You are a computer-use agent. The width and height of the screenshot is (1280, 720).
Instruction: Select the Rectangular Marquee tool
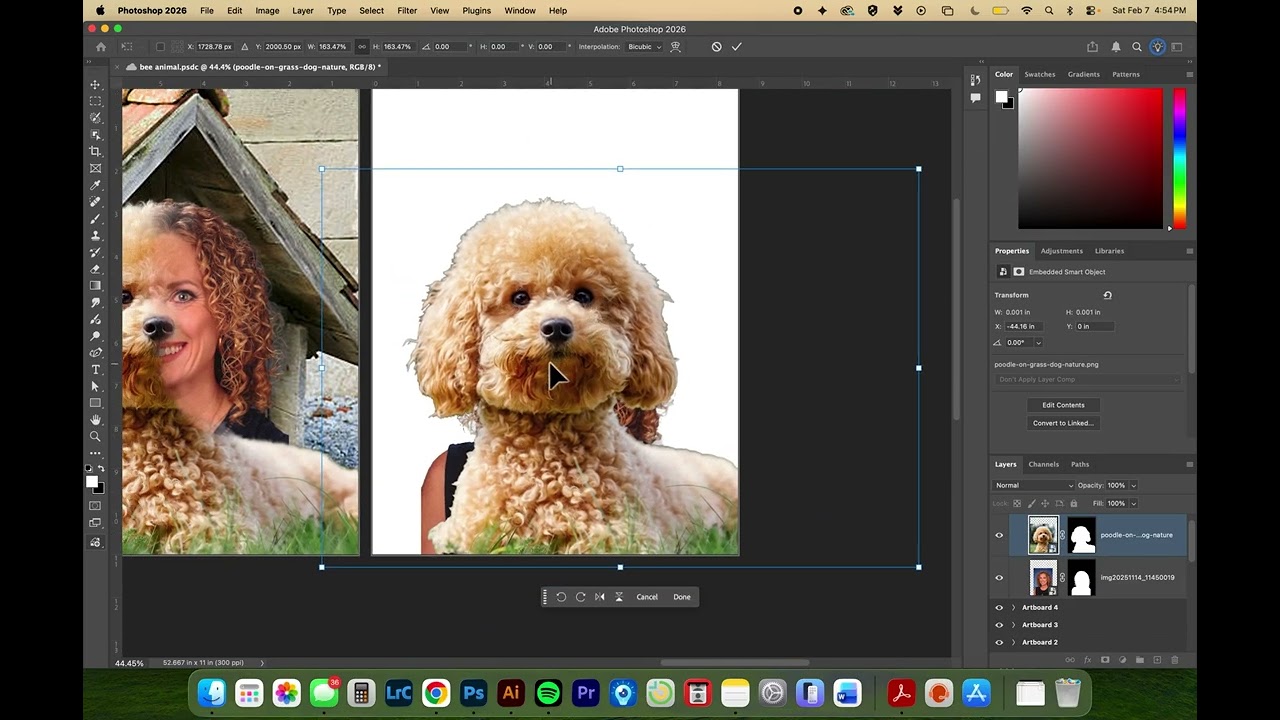click(x=96, y=101)
